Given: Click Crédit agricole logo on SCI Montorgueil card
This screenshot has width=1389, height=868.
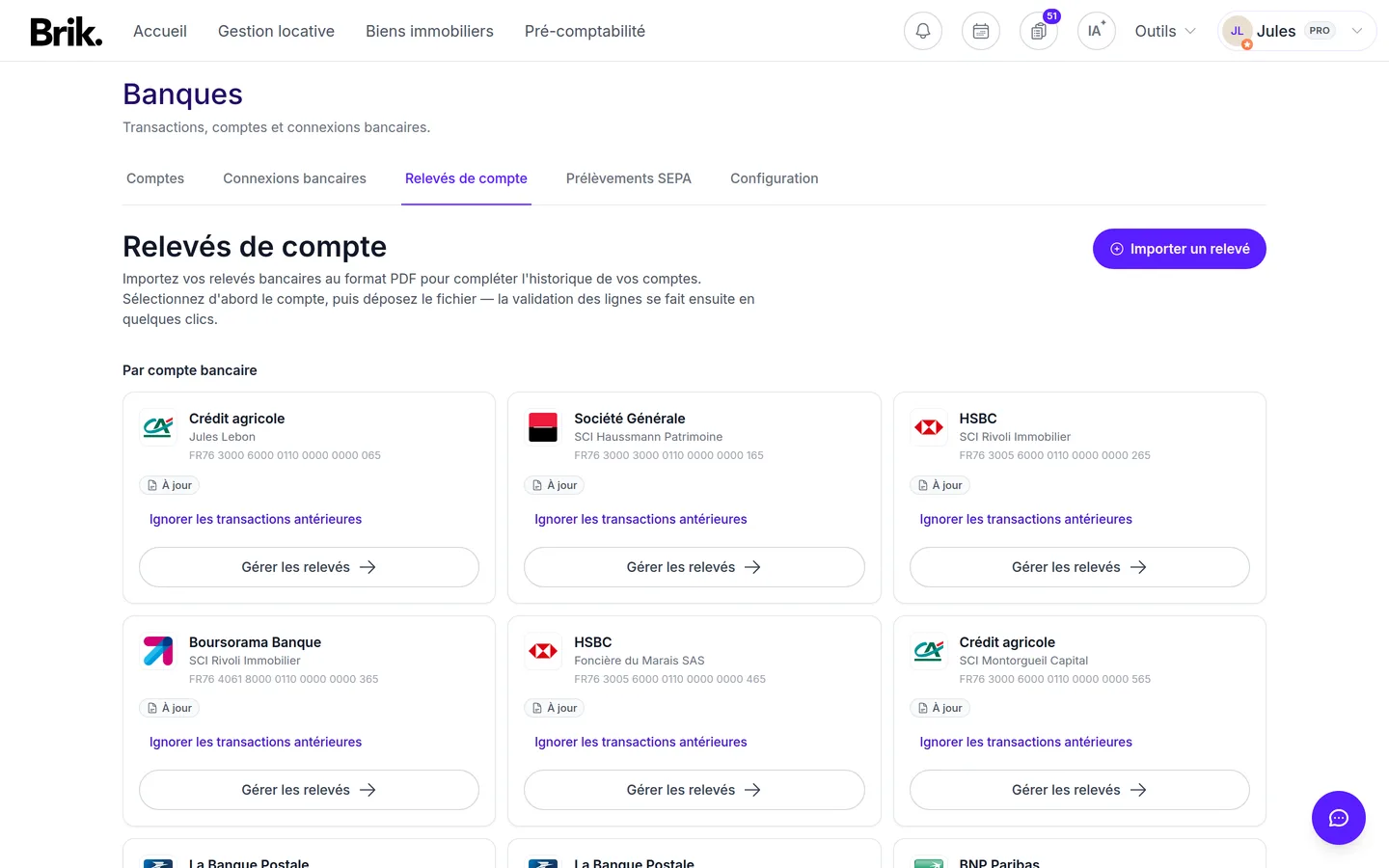Looking at the screenshot, I should tap(929, 651).
